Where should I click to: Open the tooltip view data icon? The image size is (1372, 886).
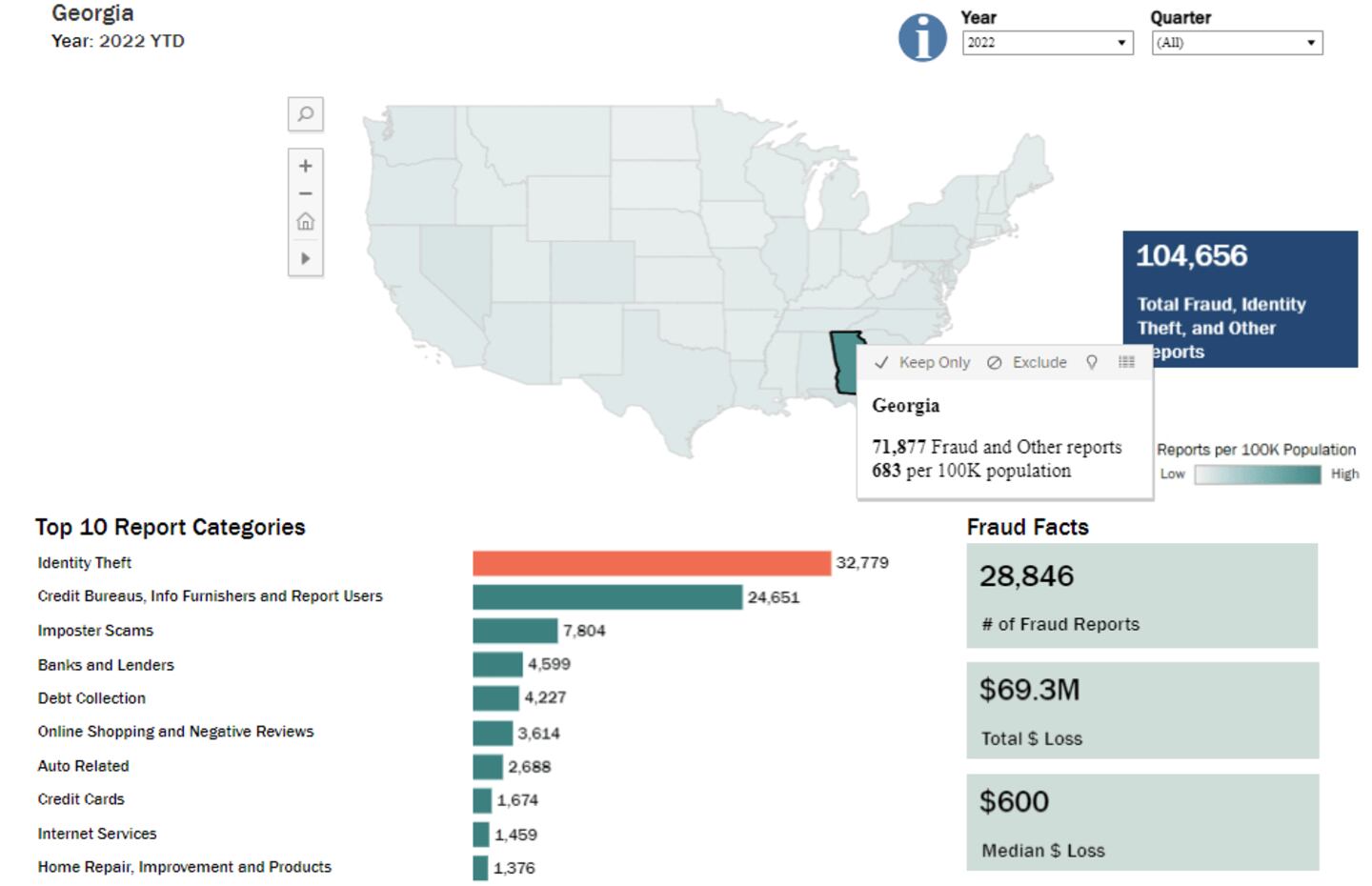[x=1126, y=362]
